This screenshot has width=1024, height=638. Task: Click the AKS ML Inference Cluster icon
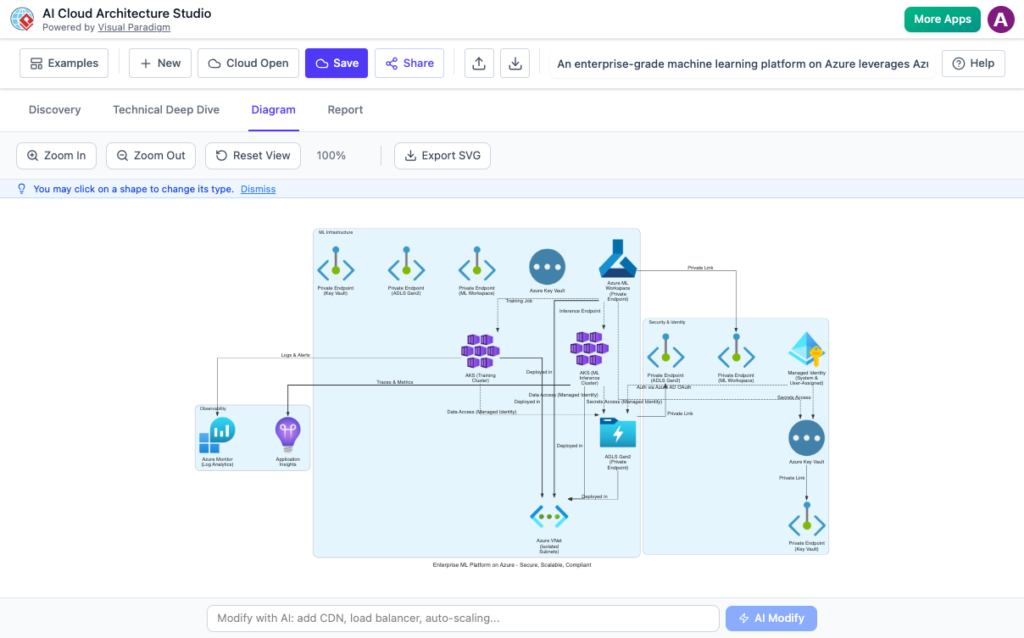click(589, 347)
